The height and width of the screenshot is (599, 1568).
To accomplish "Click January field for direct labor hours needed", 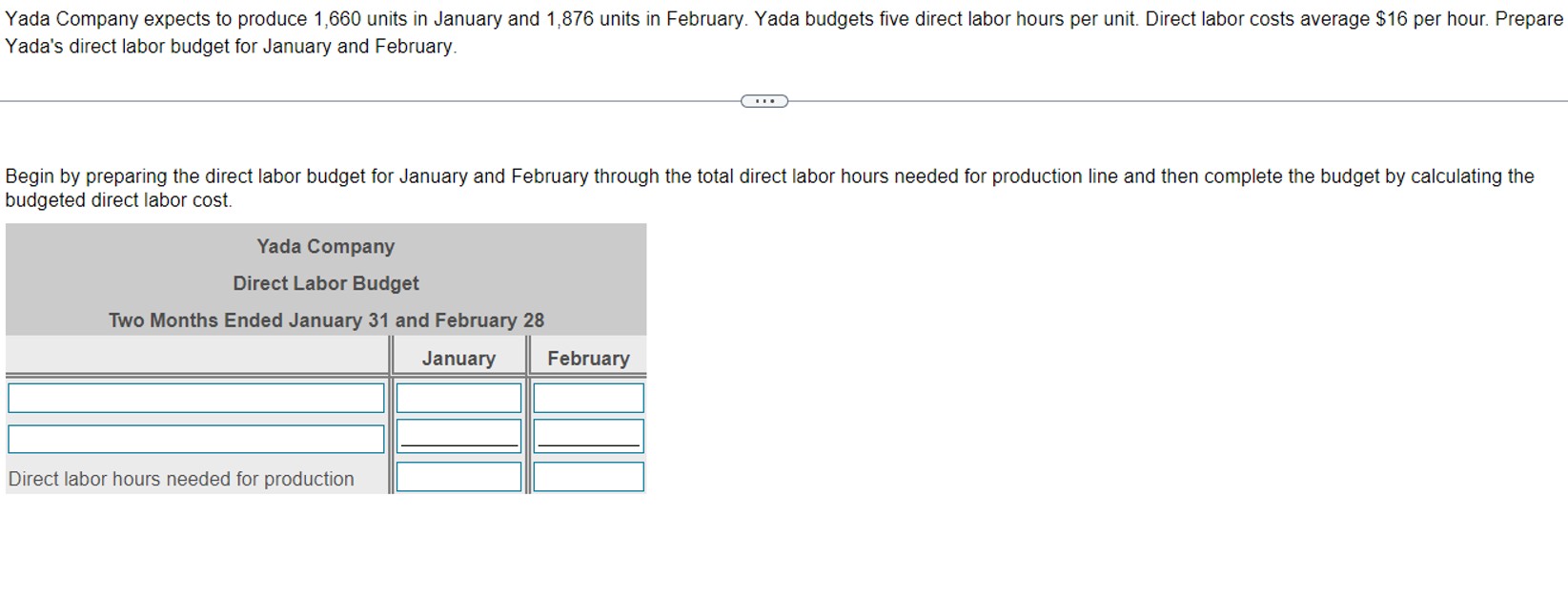I will 458,475.
